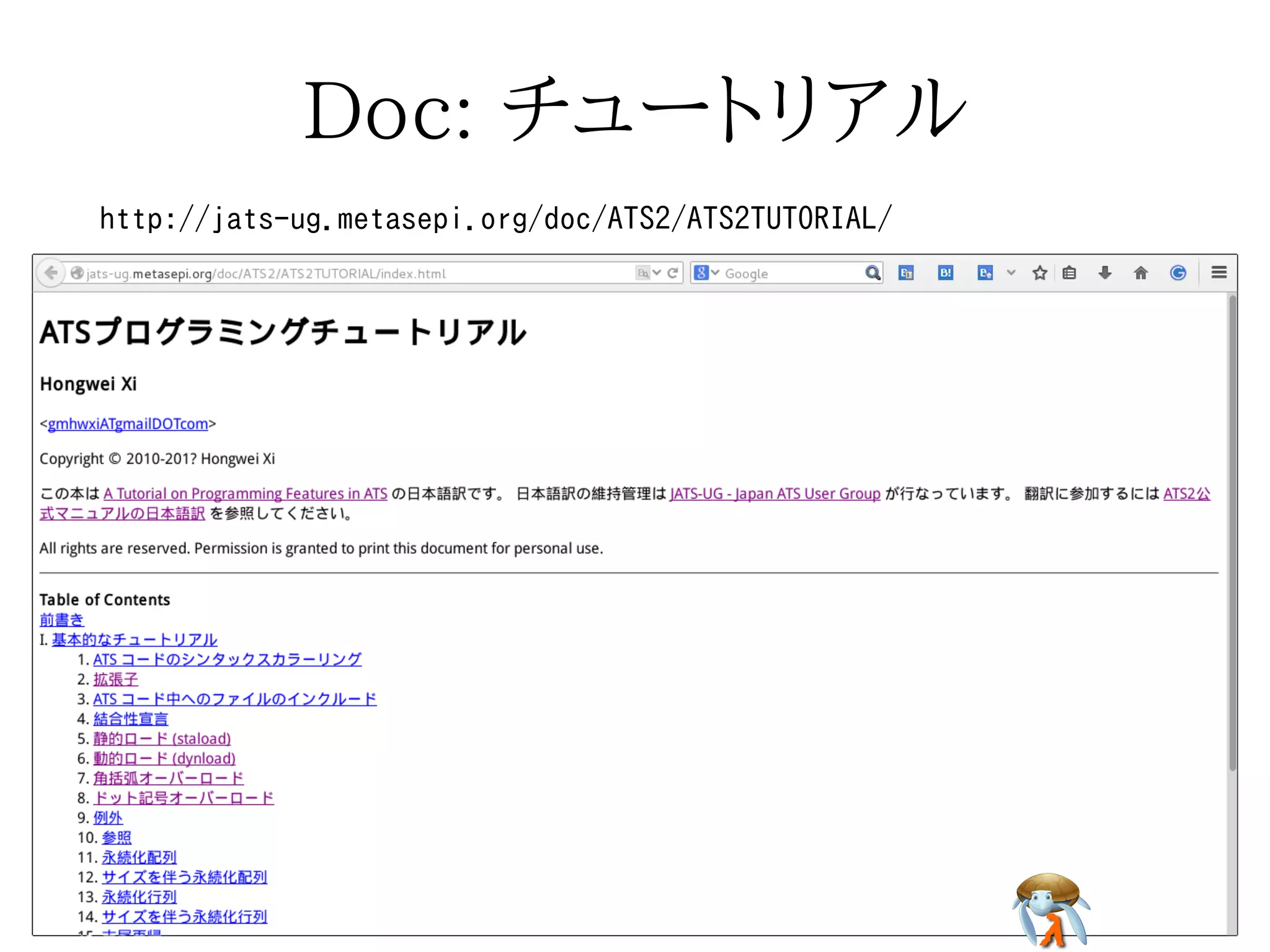Click the Hatena Bookmark B! icon

tap(945, 273)
